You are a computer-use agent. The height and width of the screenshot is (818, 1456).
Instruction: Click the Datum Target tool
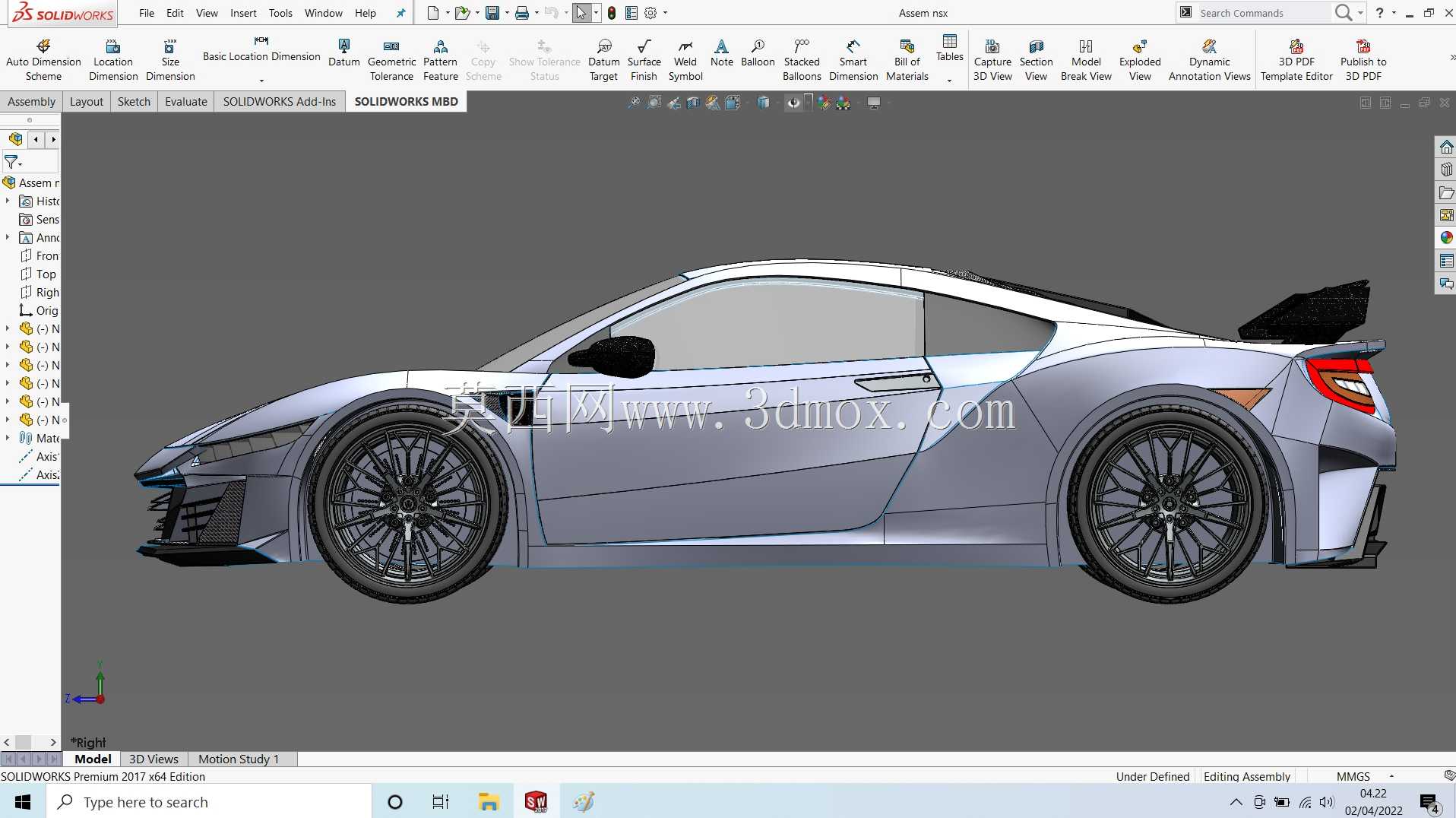click(603, 60)
